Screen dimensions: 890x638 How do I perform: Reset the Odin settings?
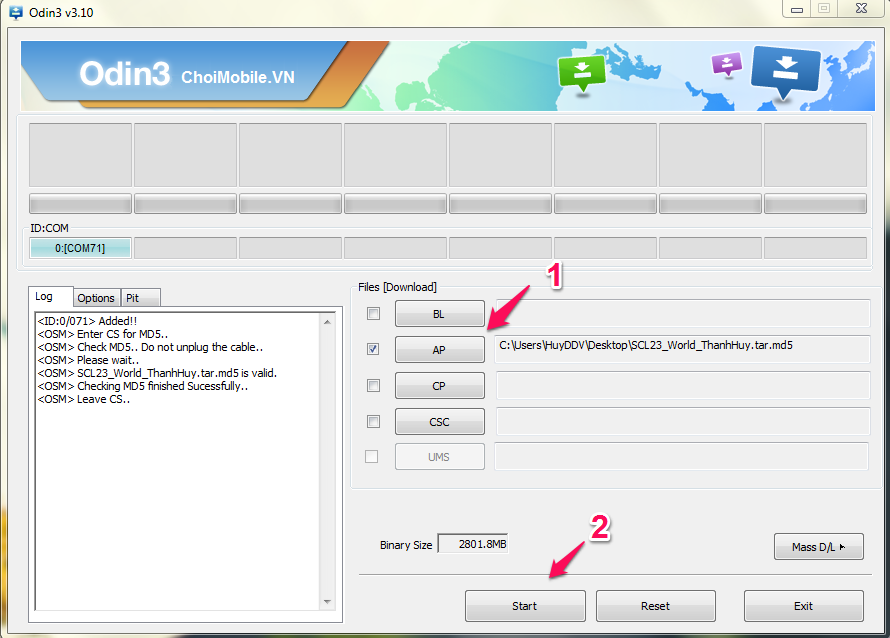point(656,606)
